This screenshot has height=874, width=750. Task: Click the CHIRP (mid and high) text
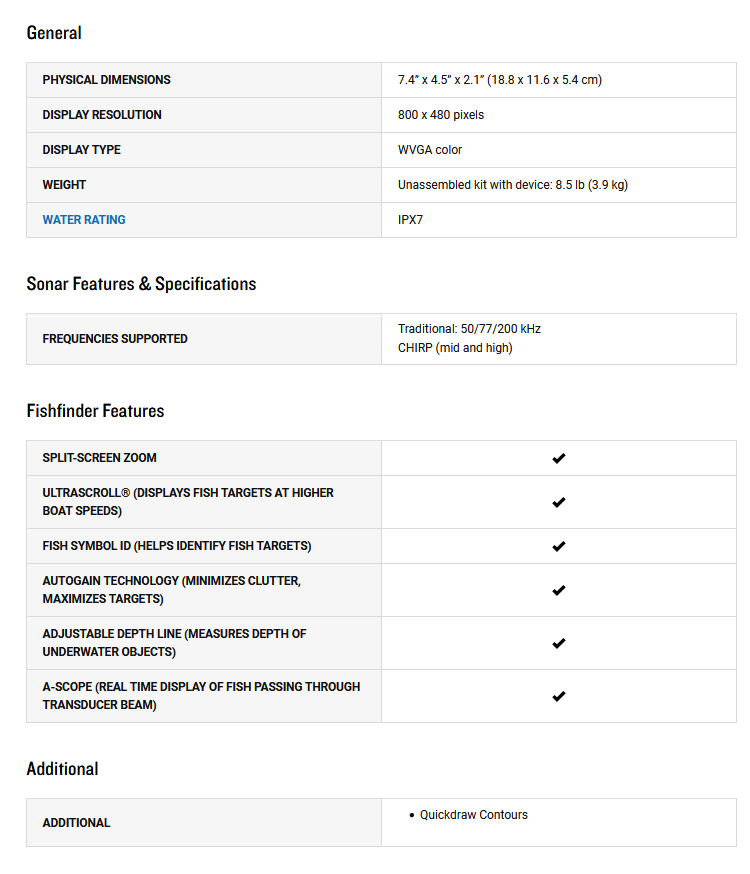point(455,348)
